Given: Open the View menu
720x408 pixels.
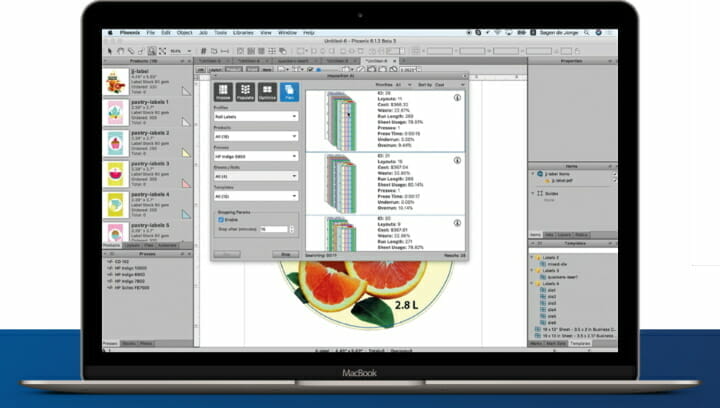Looking at the screenshot, I should pyautogui.click(x=266, y=33).
